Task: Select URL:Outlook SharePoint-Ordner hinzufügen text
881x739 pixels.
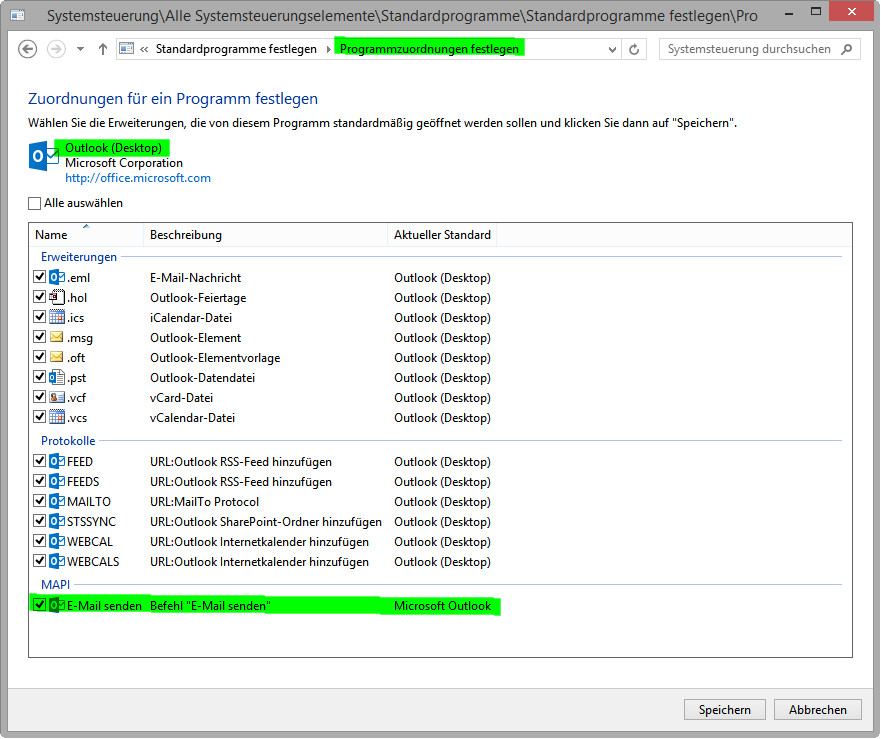Action: pos(266,522)
